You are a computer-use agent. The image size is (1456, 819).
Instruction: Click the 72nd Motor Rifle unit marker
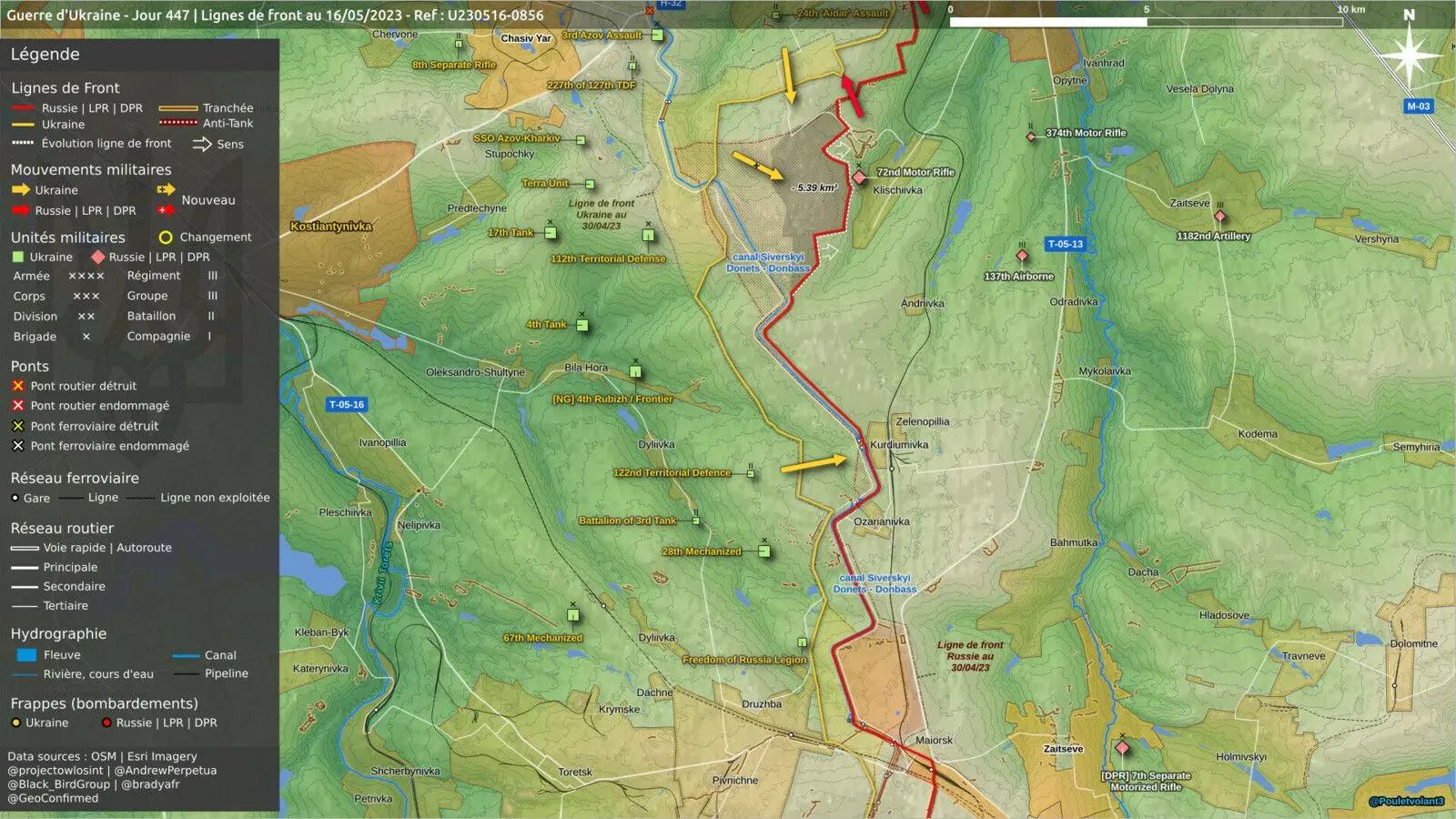point(859,177)
